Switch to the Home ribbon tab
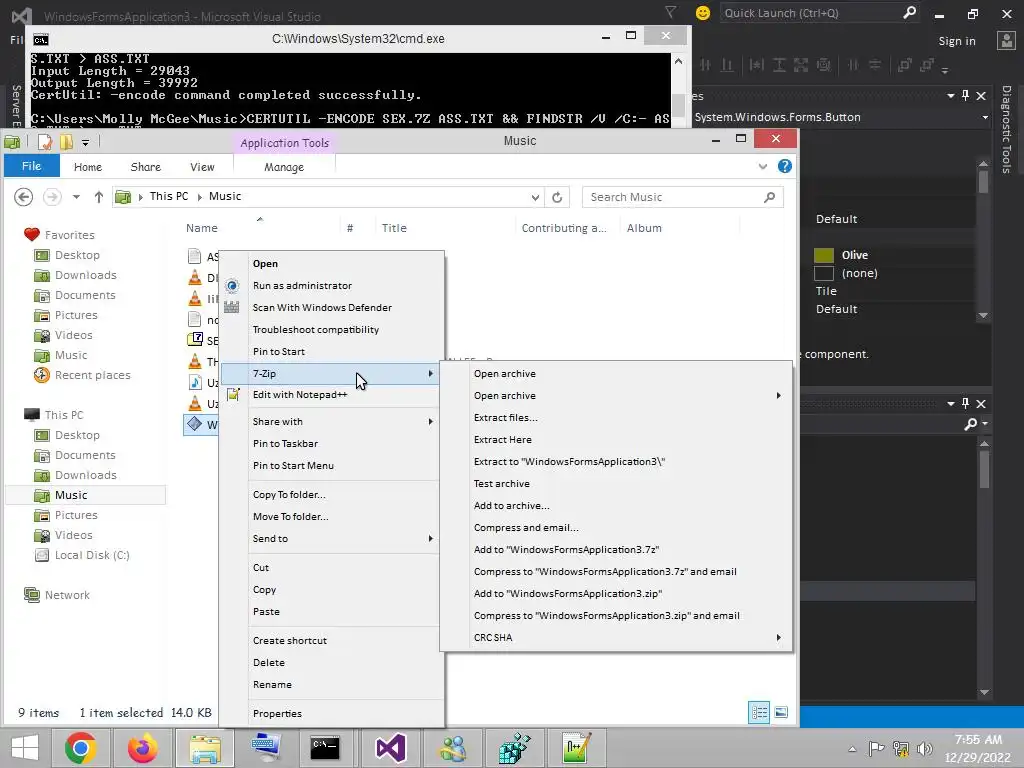The height and width of the screenshot is (768, 1024). [88, 167]
